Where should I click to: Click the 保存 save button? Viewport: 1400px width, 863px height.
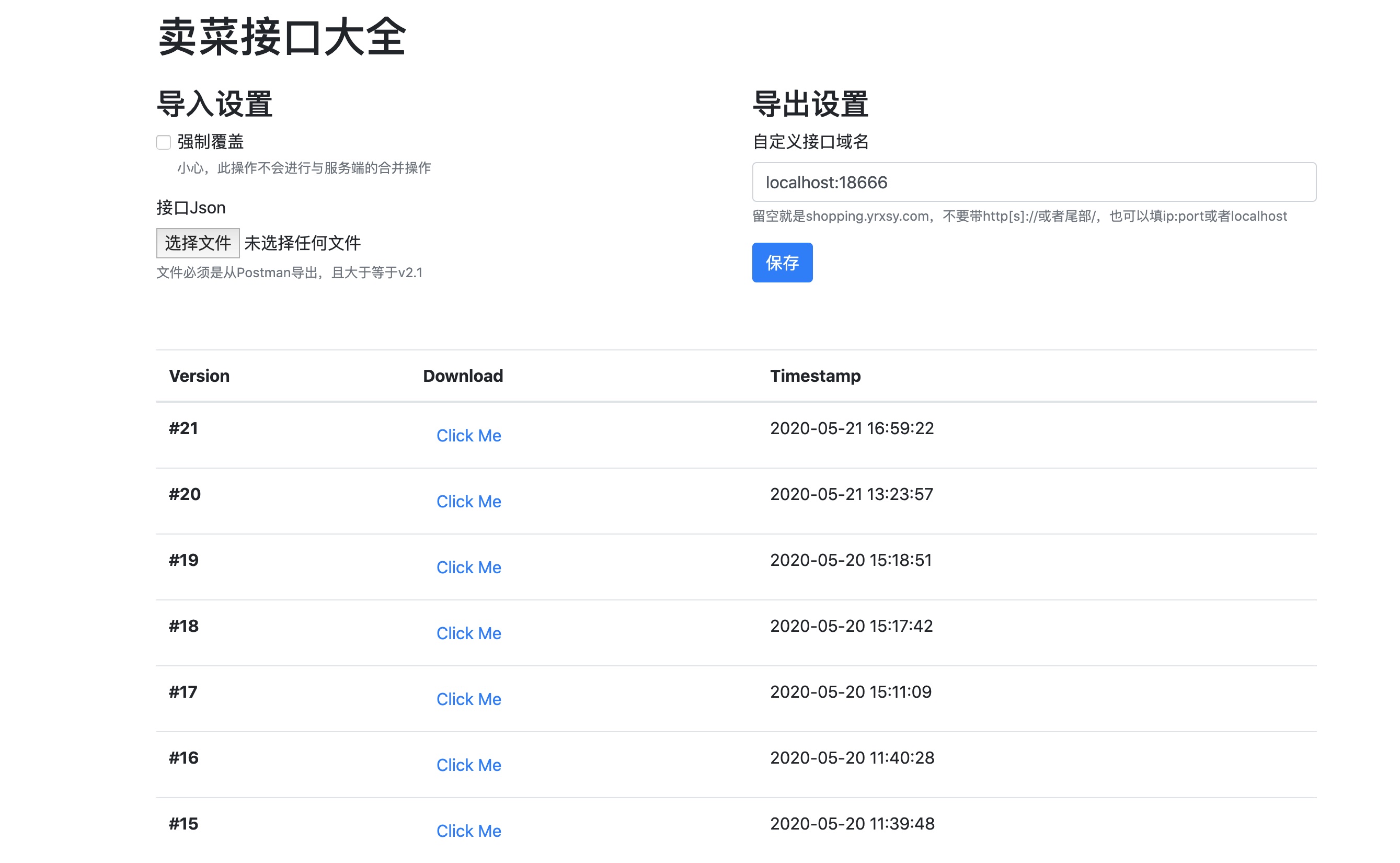click(x=782, y=263)
